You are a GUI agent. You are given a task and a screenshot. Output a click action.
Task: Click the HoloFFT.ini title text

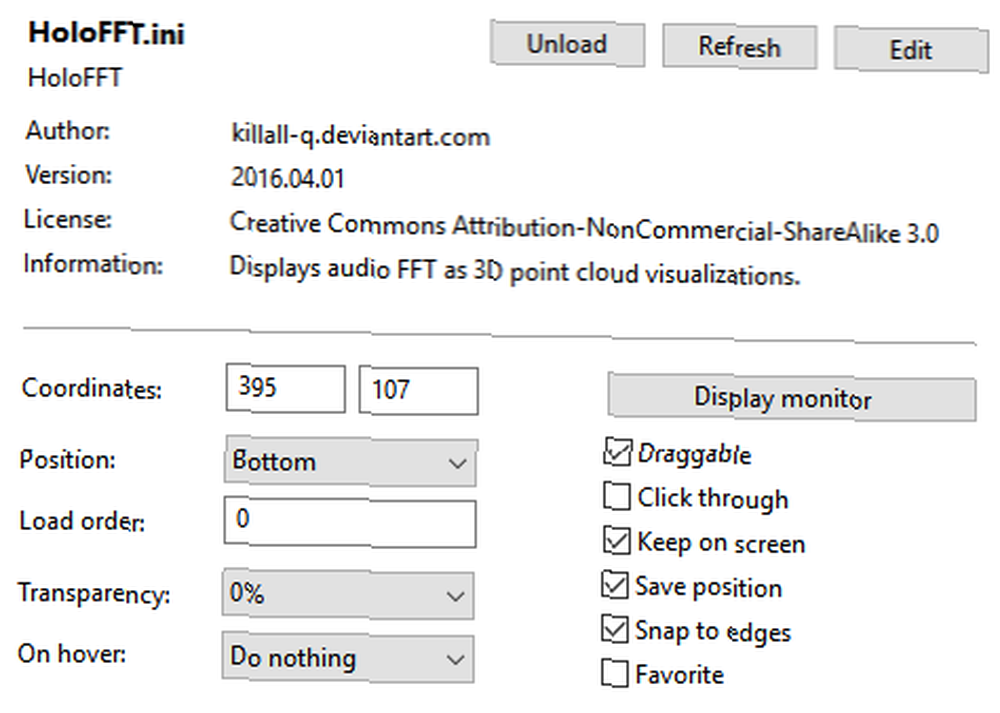tap(107, 33)
